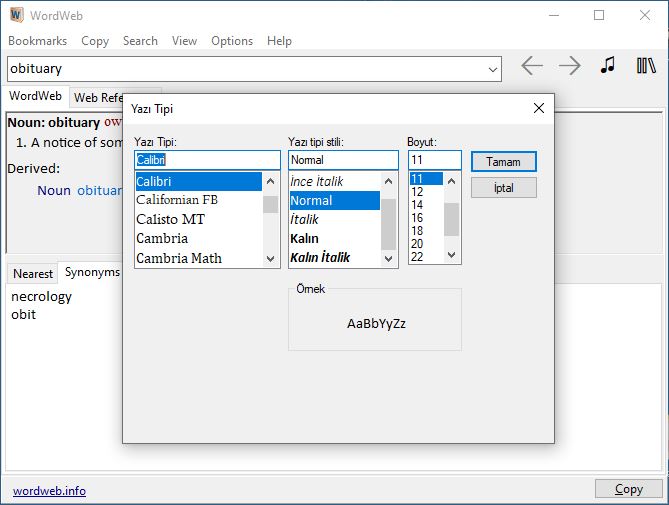Select size 11 in the list
This screenshot has width=669, height=505.
pos(426,179)
